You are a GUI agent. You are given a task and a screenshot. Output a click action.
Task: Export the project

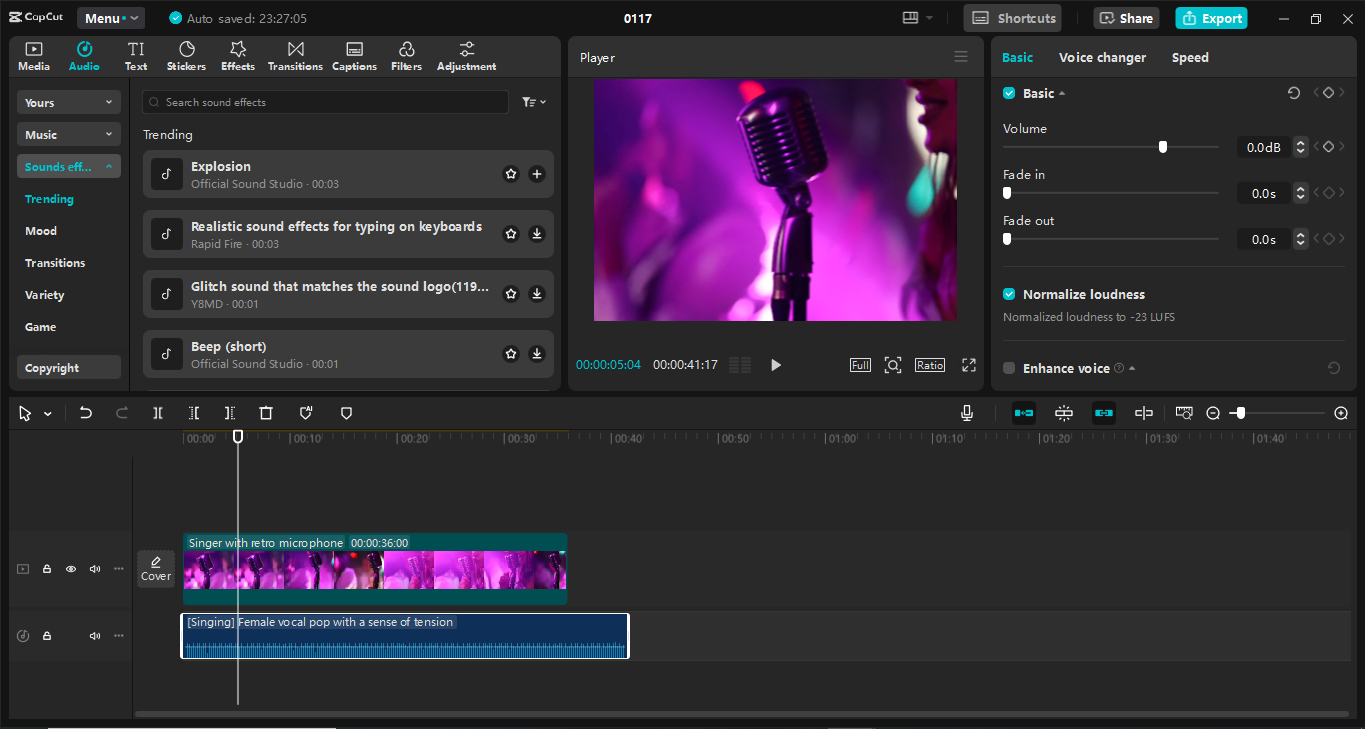[1211, 18]
